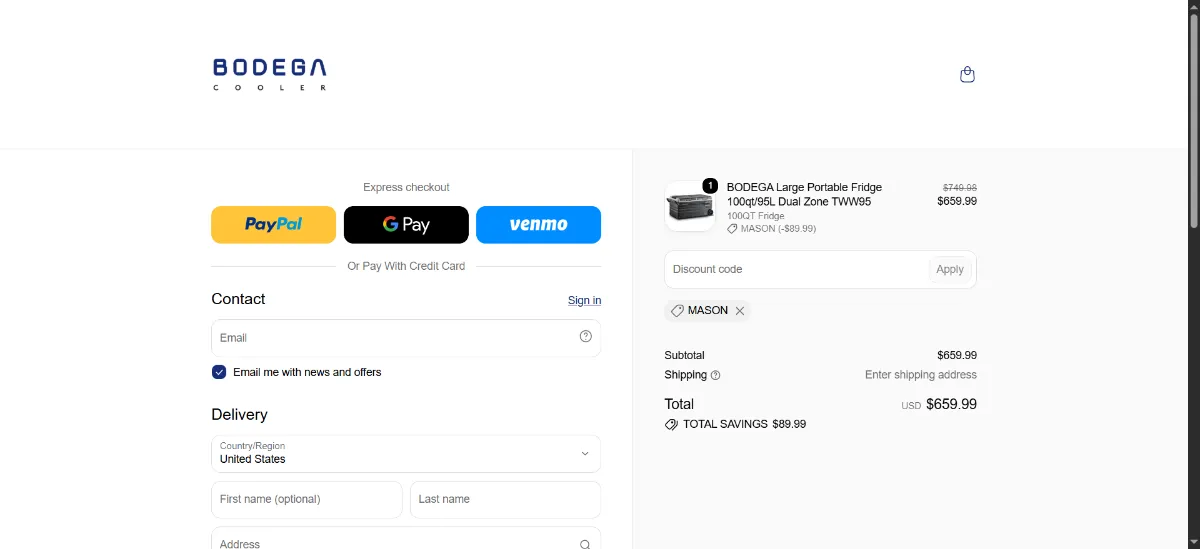The height and width of the screenshot is (549, 1200).
Task: Pay with the PayPal express button
Action: (274, 225)
